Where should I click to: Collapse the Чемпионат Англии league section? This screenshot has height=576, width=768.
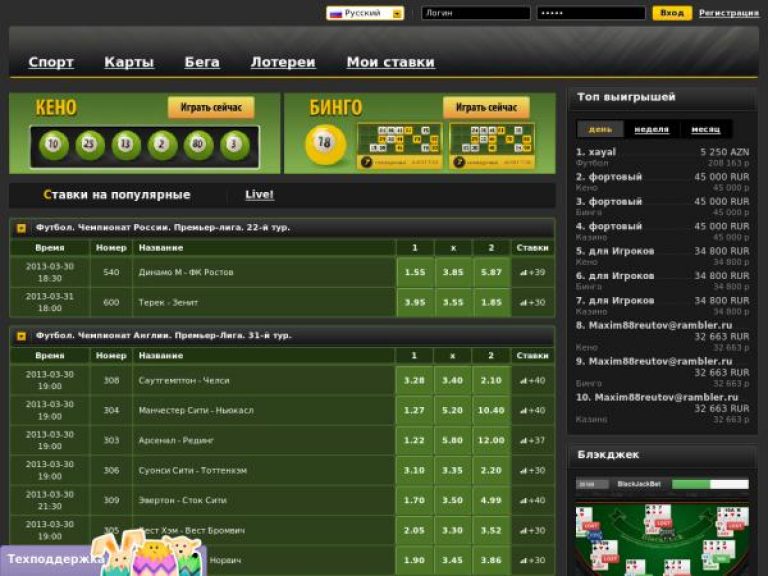21,336
